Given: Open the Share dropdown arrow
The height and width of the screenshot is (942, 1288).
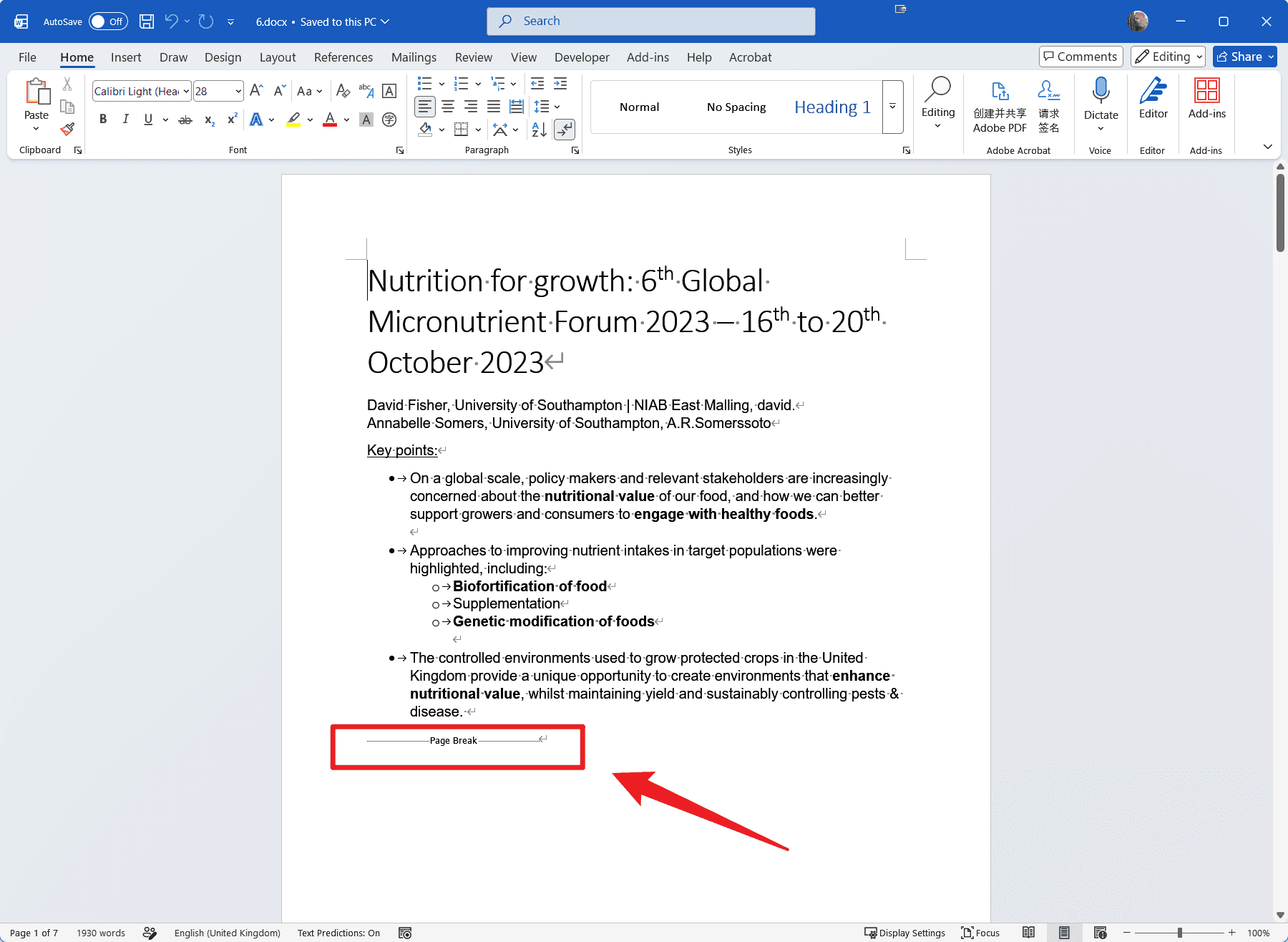Looking at the screenshot, I should [x=1271, y=57].
